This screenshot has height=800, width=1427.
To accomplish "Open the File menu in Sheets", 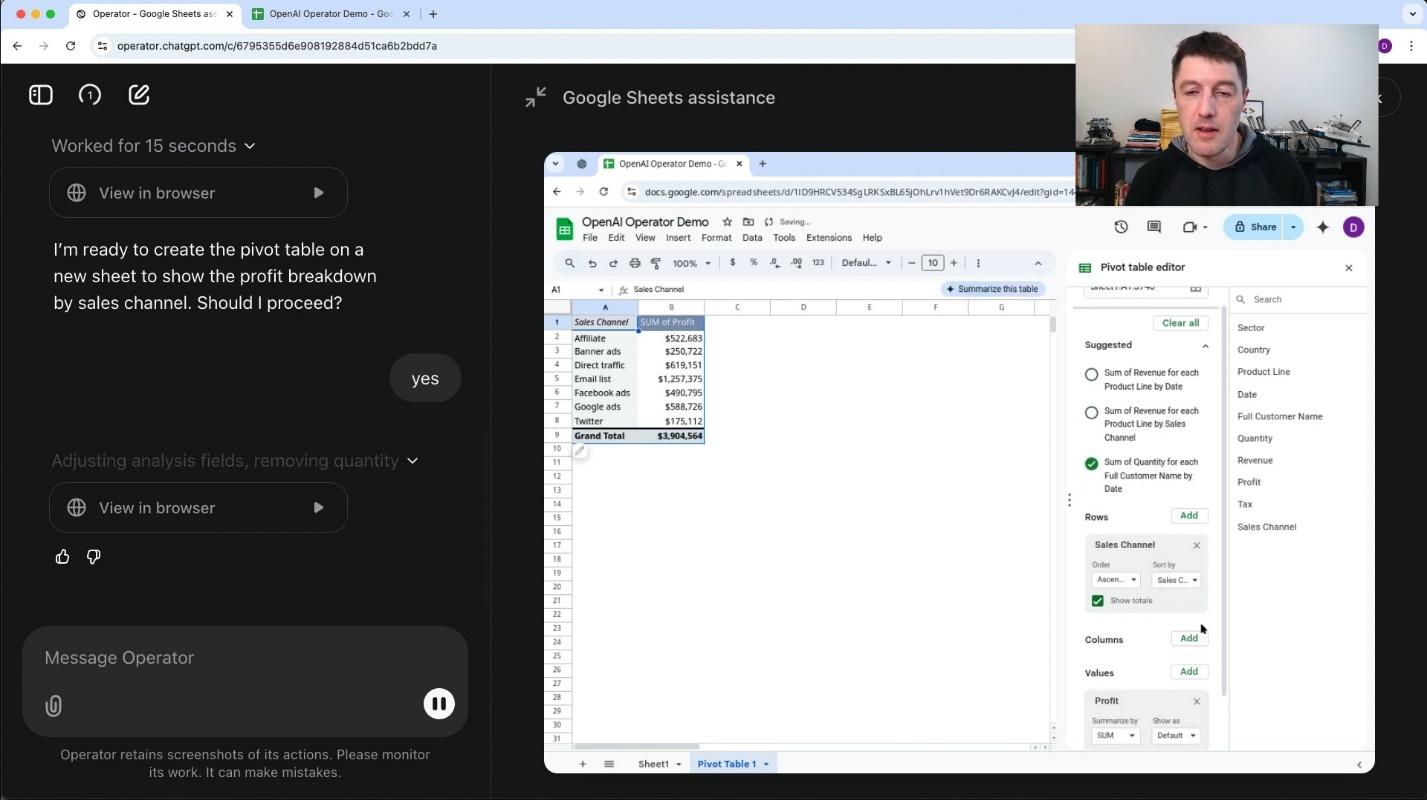I will tap(590, 238).
